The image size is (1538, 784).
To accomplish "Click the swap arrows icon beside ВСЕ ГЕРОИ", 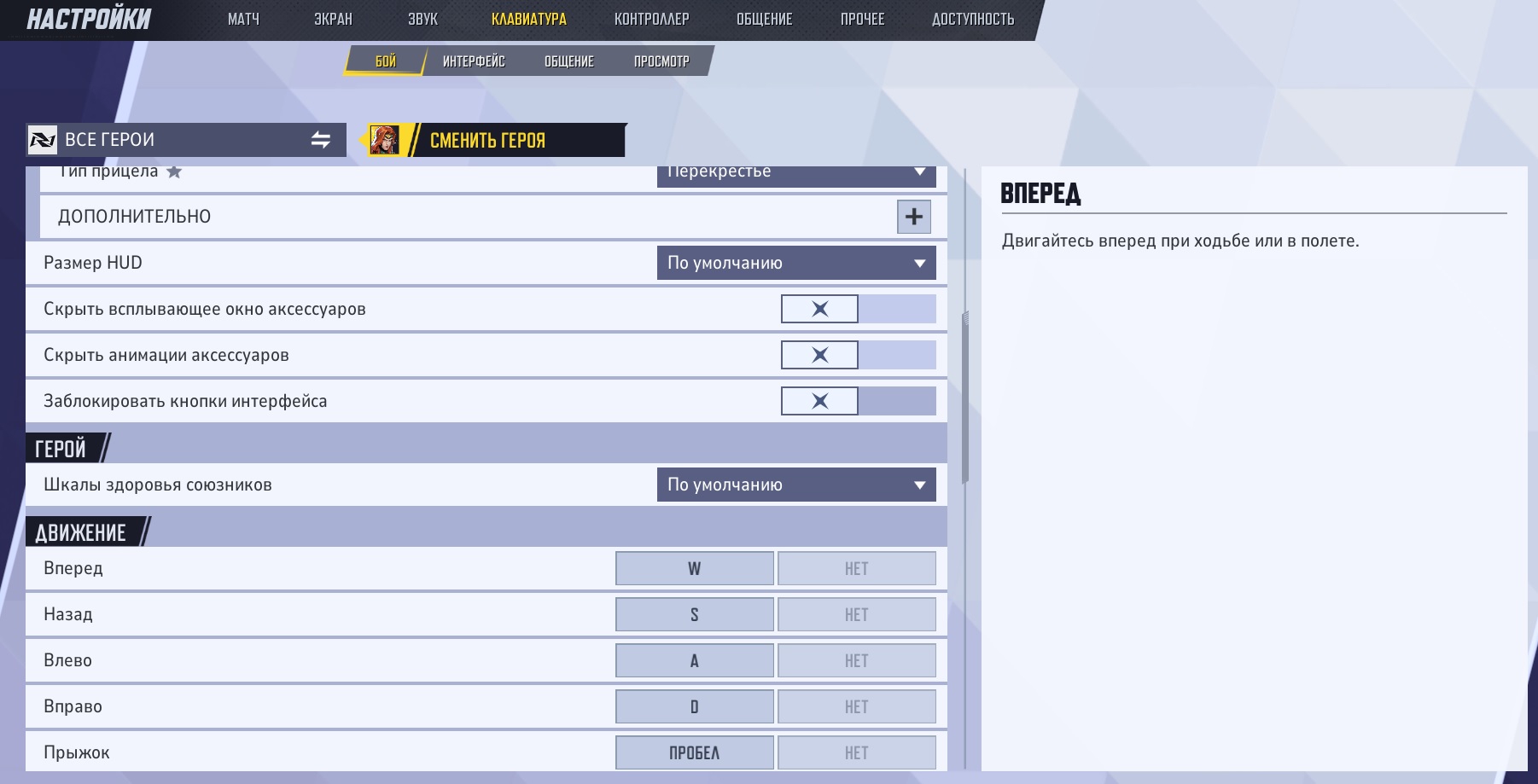I will (321, 140).
